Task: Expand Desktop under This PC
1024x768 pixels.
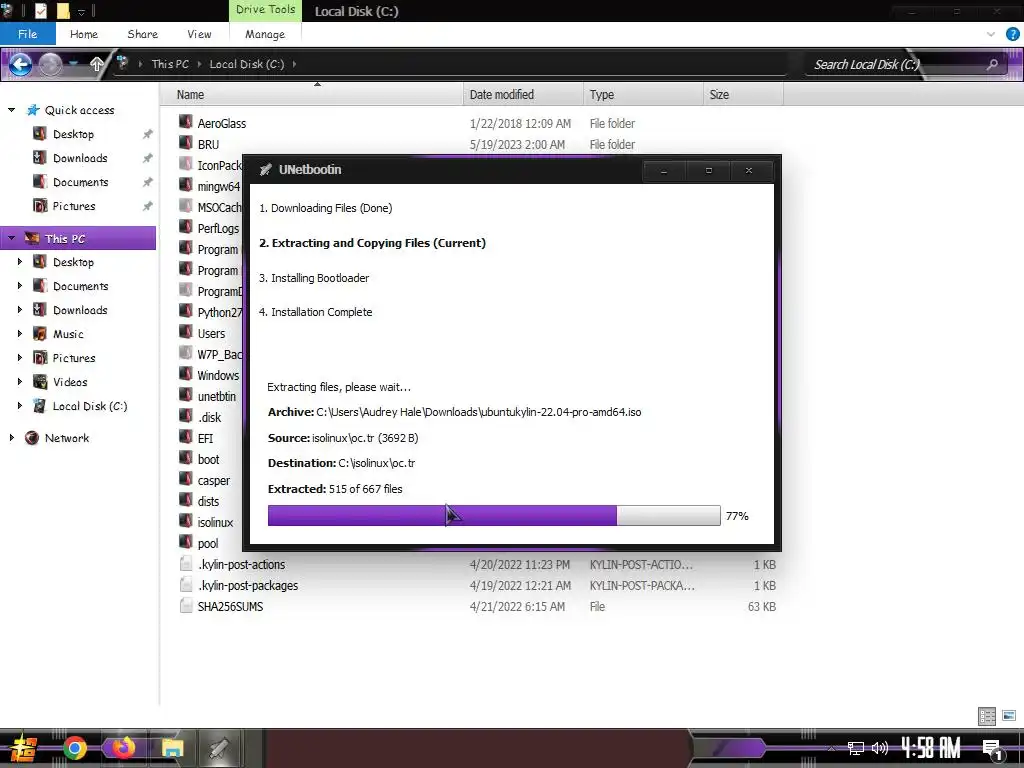Action: (20, 262)
